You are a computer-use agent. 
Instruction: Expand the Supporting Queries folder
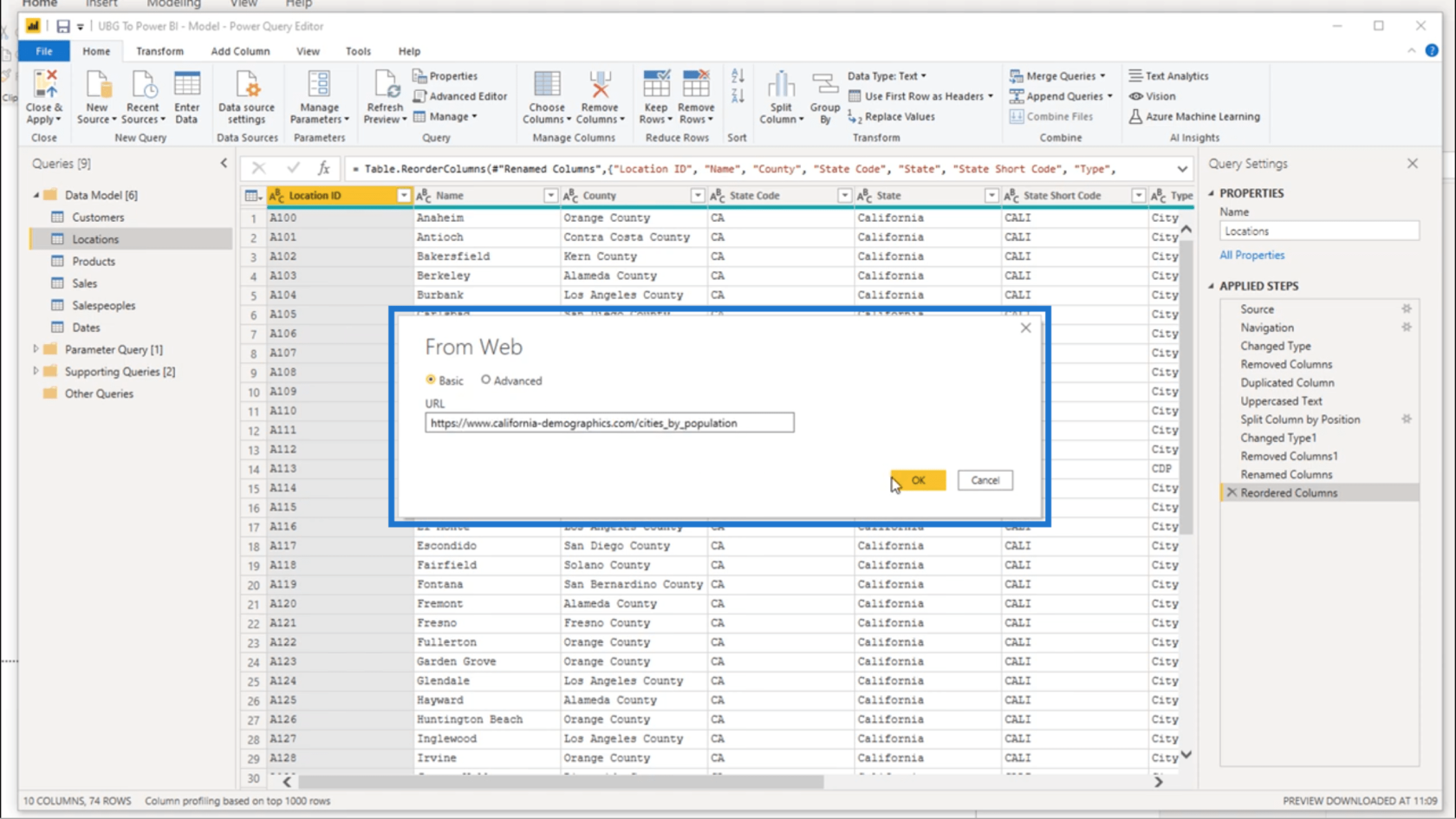click(36, 371)
